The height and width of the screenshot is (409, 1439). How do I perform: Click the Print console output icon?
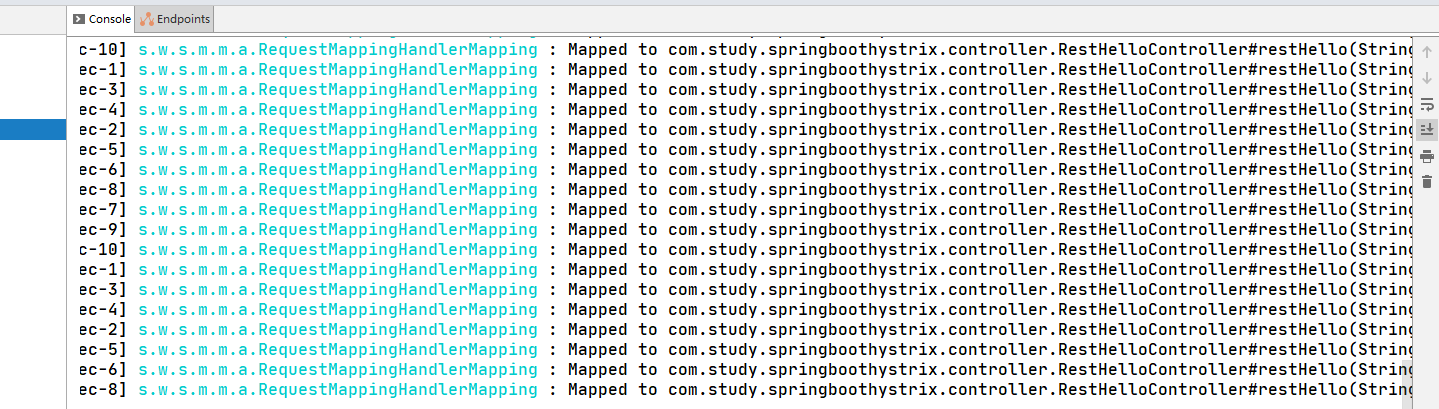tap(1426, 156)
